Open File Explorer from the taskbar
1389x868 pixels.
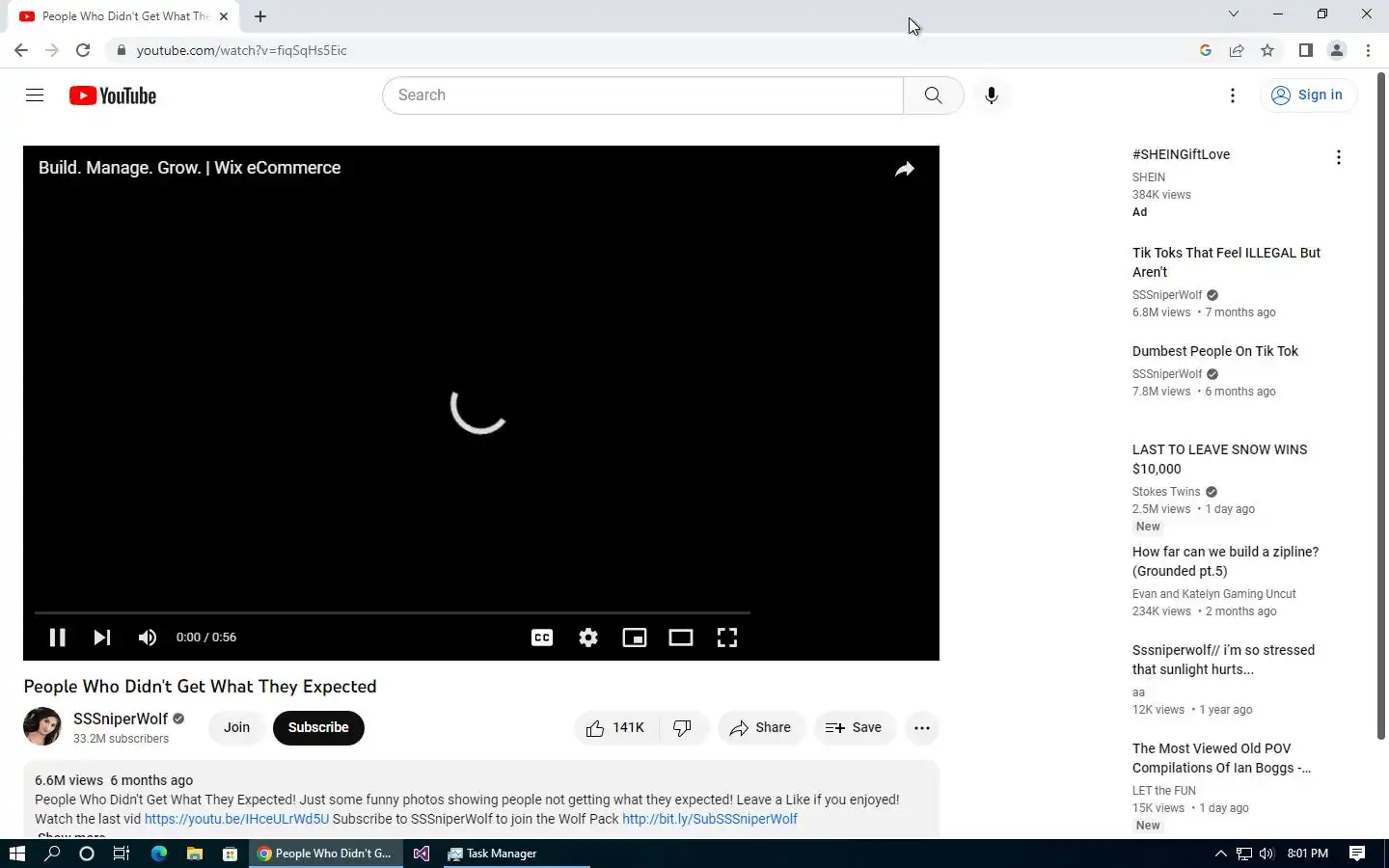tap(194, 854)
